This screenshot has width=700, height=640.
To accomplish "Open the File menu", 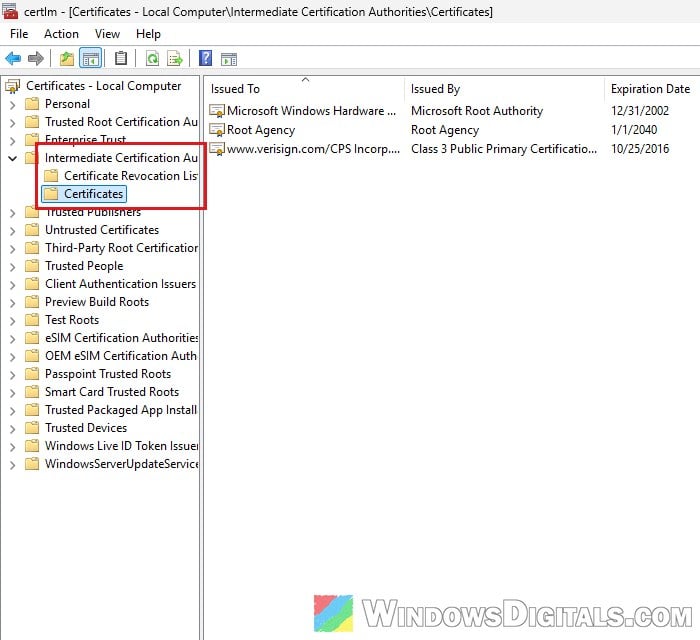I will click(x=19, y=34).
